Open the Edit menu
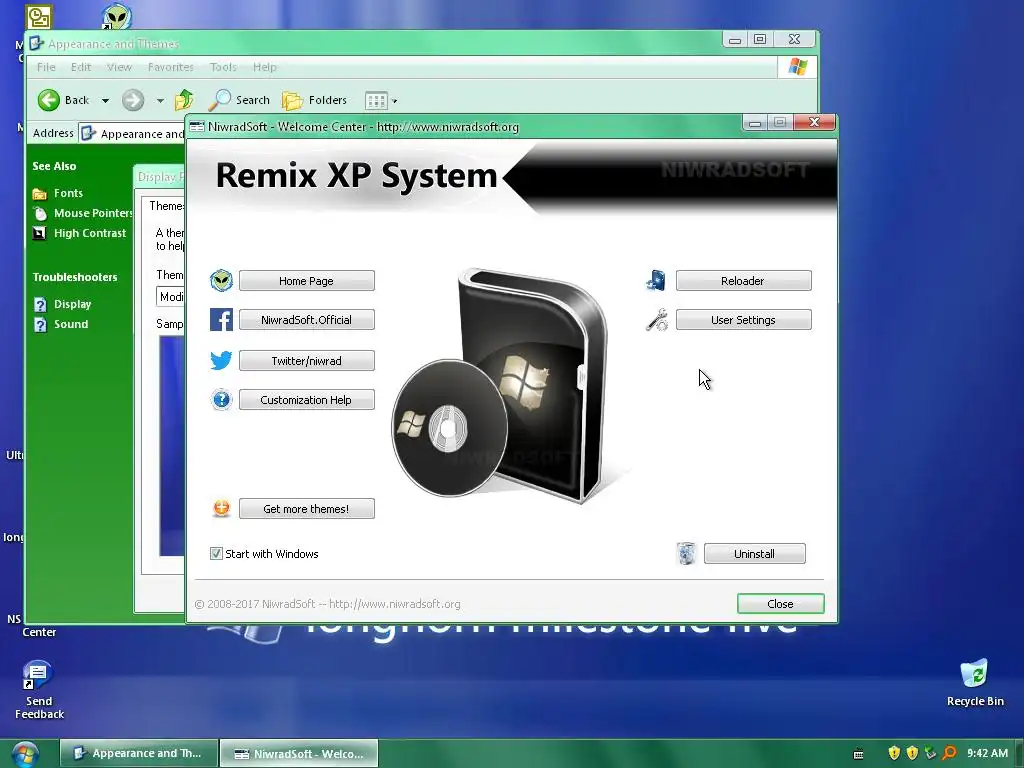The image size is (1024, 768). point(81,67)
